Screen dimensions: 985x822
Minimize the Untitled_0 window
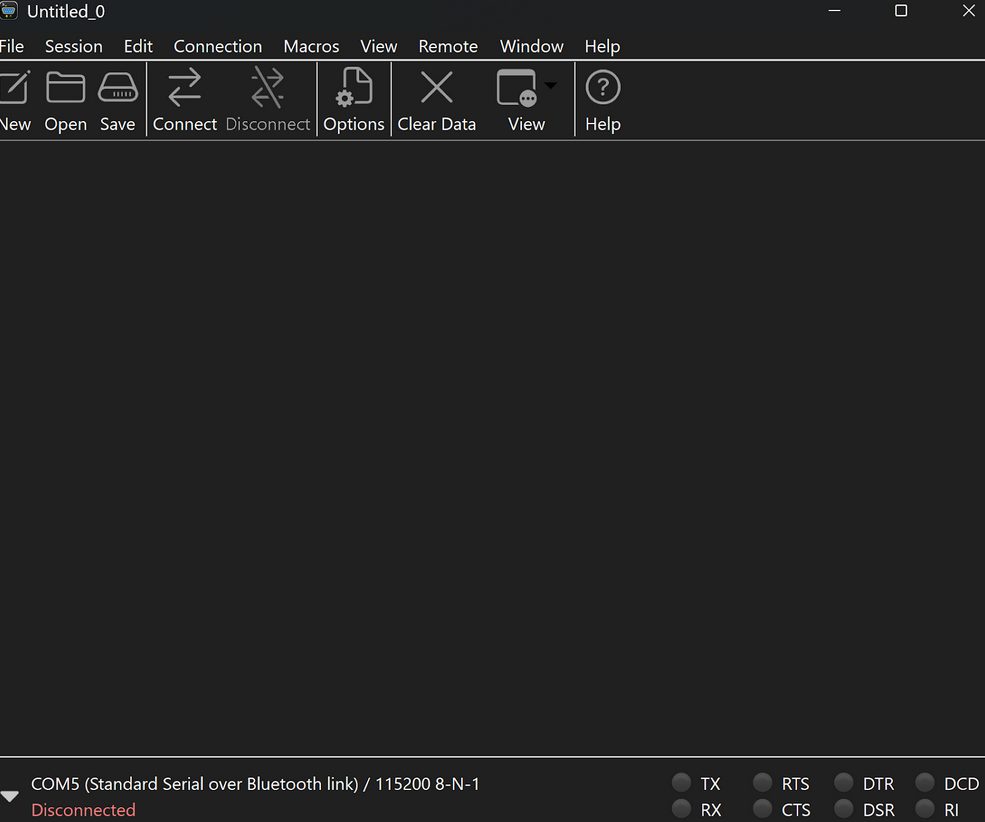(834, 11)
